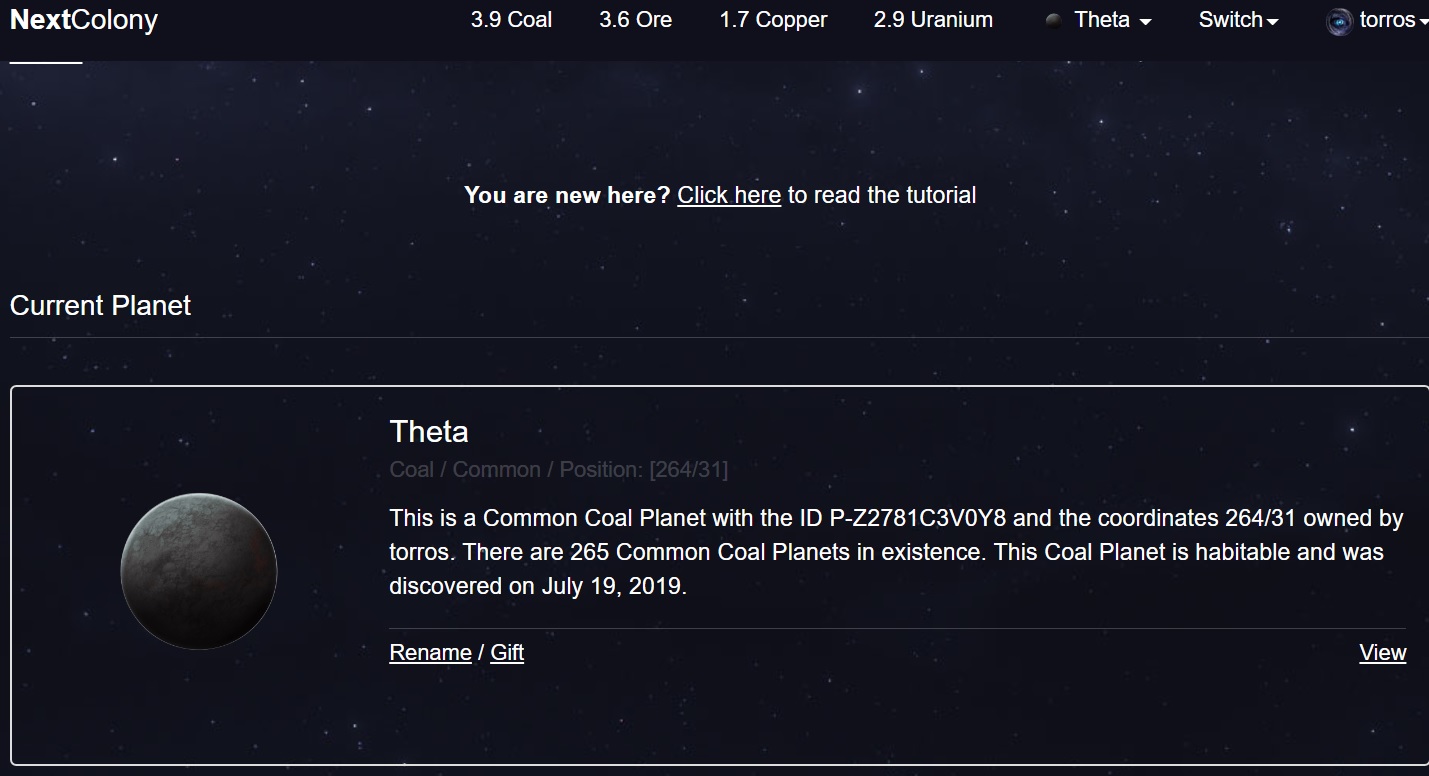Open the View link for Theta
The width and height of the screenshot is (1429, 776).
pos(1382,653)
